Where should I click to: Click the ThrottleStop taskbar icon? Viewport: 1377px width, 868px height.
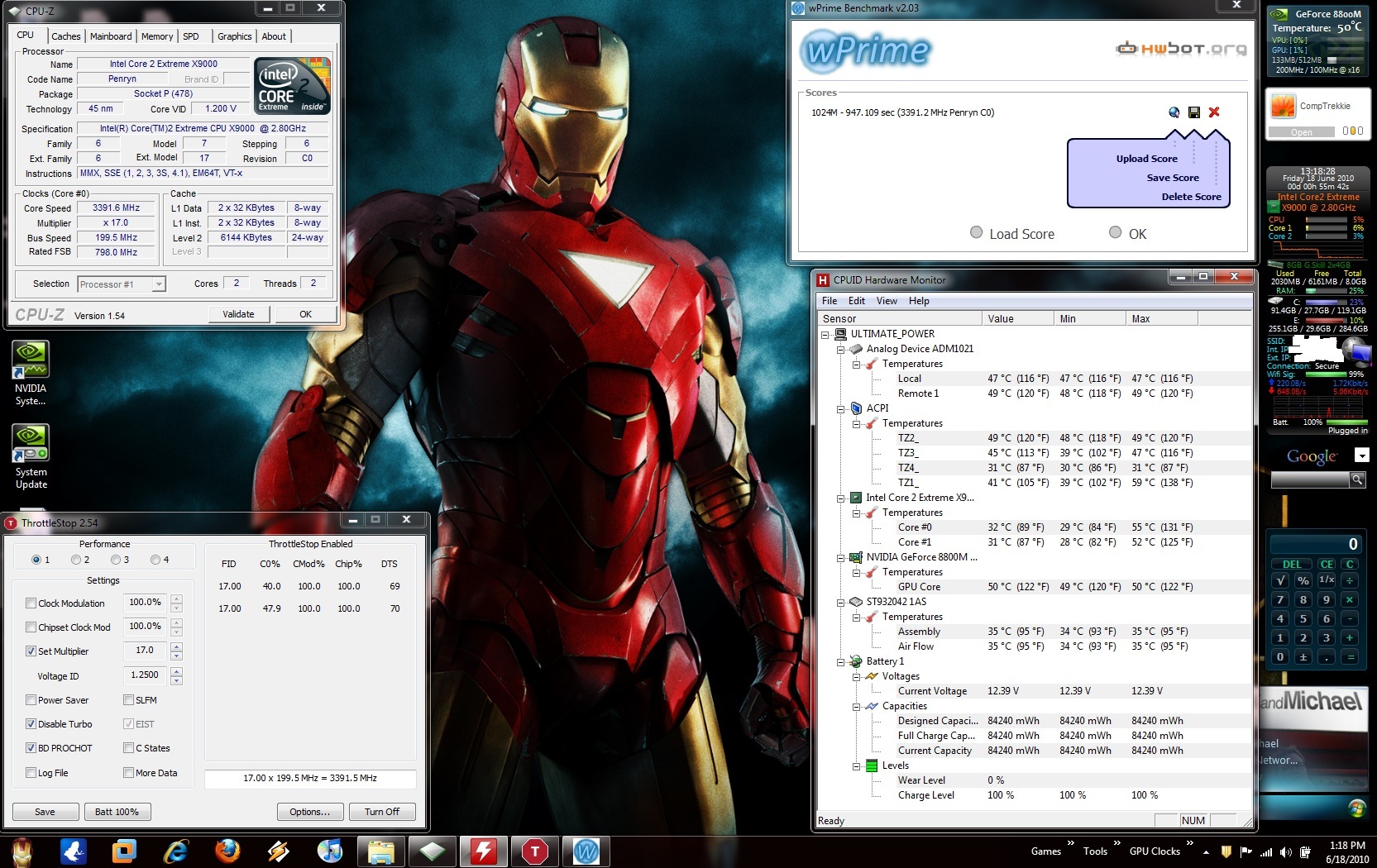tap(535, 851)
